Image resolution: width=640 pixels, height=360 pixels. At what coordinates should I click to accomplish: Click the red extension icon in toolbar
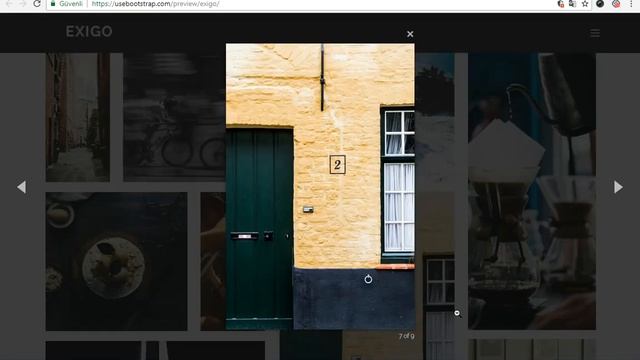[x=616, y=4]
